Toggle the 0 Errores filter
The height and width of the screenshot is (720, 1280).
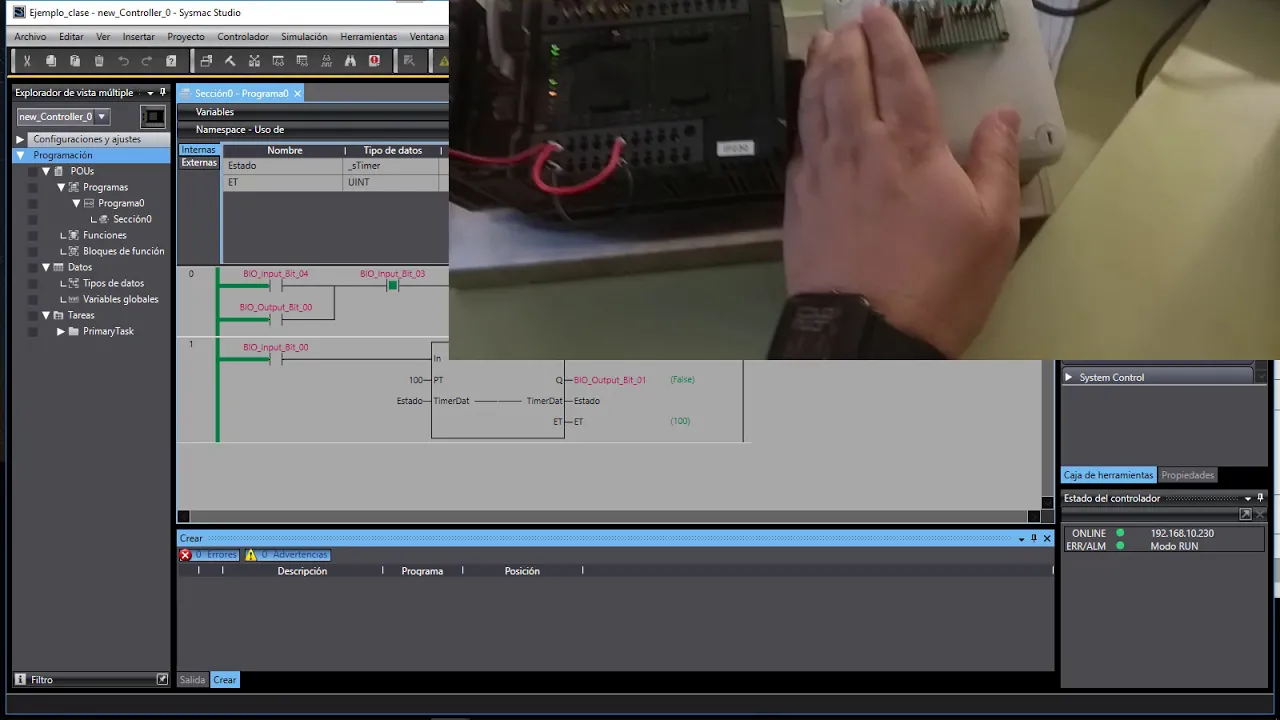(210, 555)
